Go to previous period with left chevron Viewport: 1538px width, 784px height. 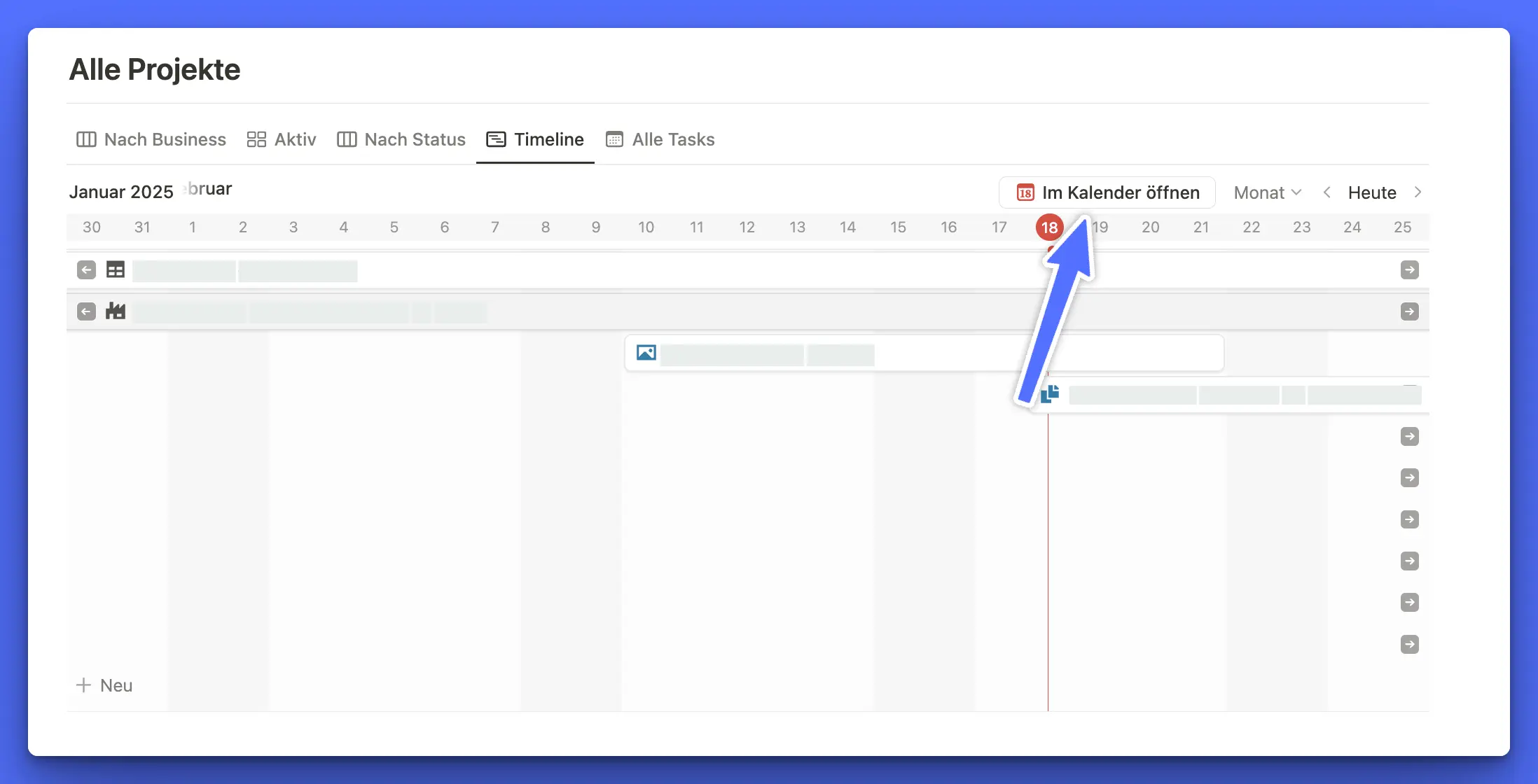pyautogui.click(x=1326, y=192)
